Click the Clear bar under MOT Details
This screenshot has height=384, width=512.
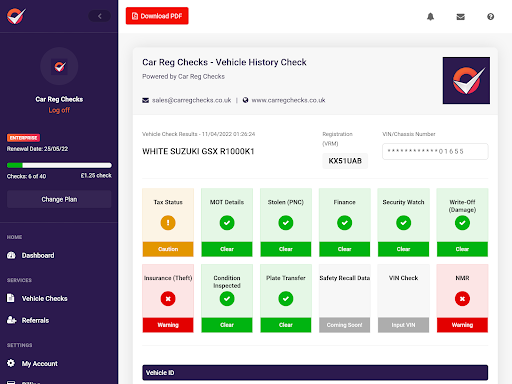pos(227,249)
